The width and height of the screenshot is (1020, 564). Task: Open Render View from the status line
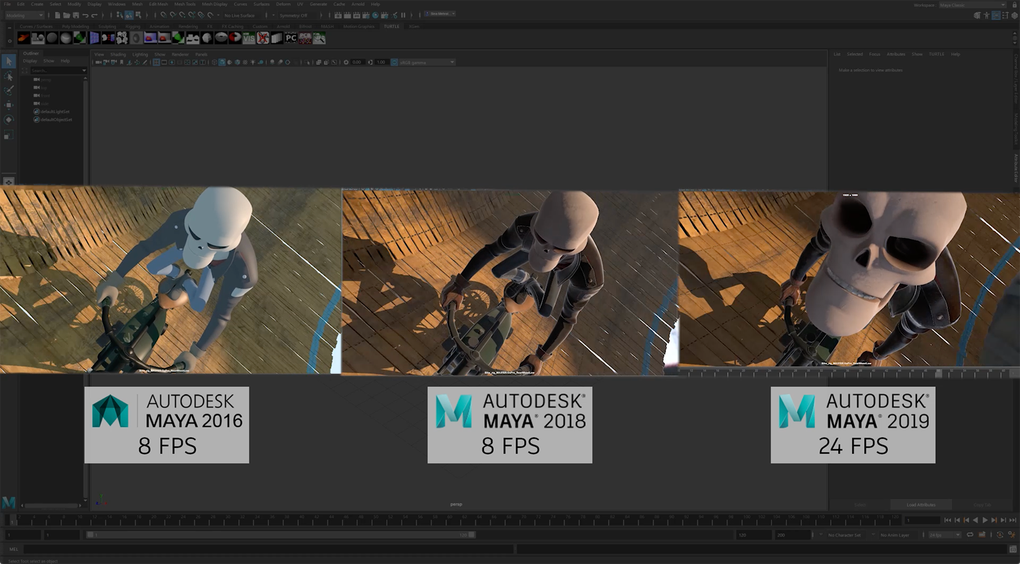click(x=338, y=15)
